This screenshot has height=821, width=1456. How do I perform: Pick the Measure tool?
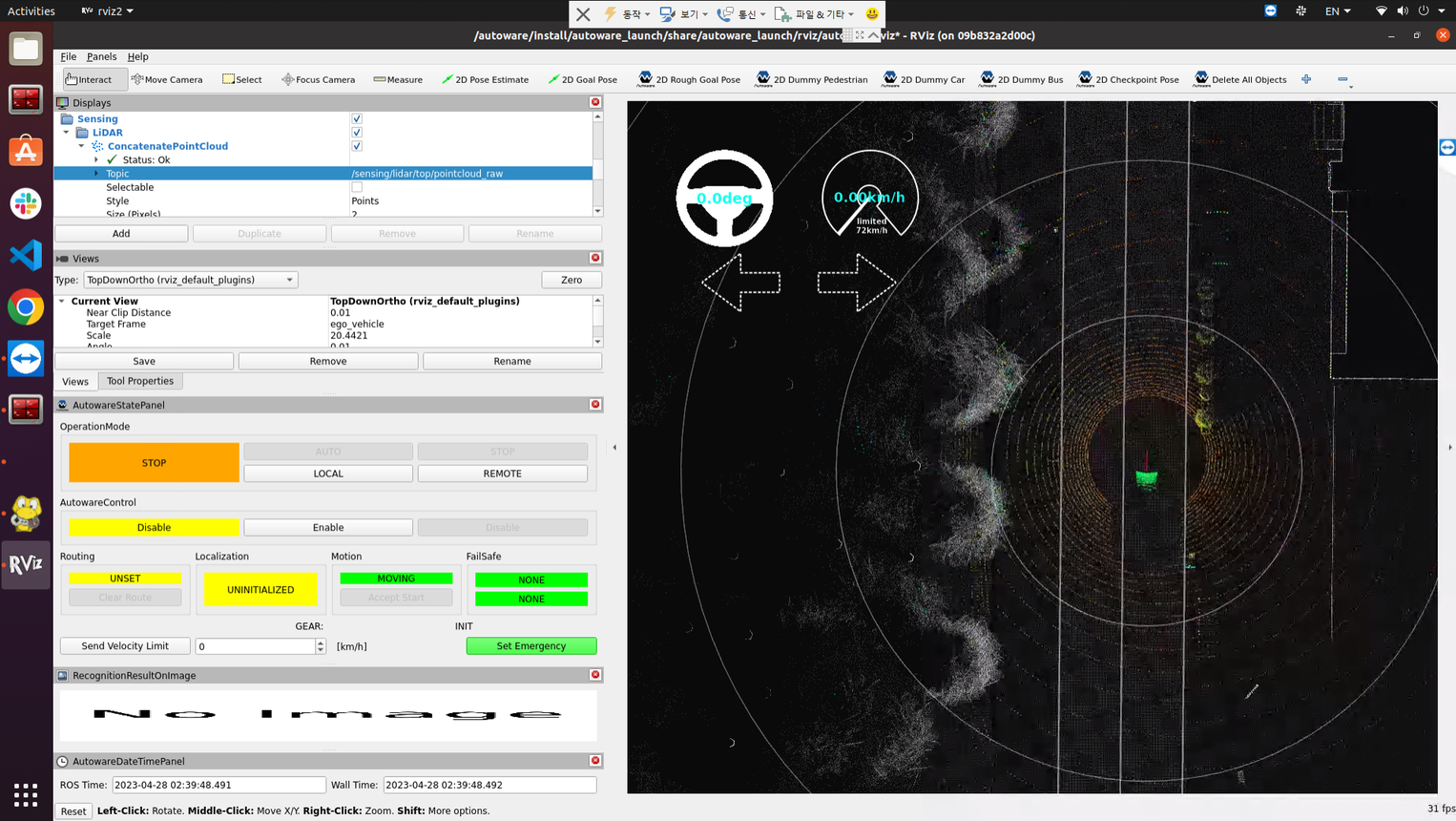398,79
